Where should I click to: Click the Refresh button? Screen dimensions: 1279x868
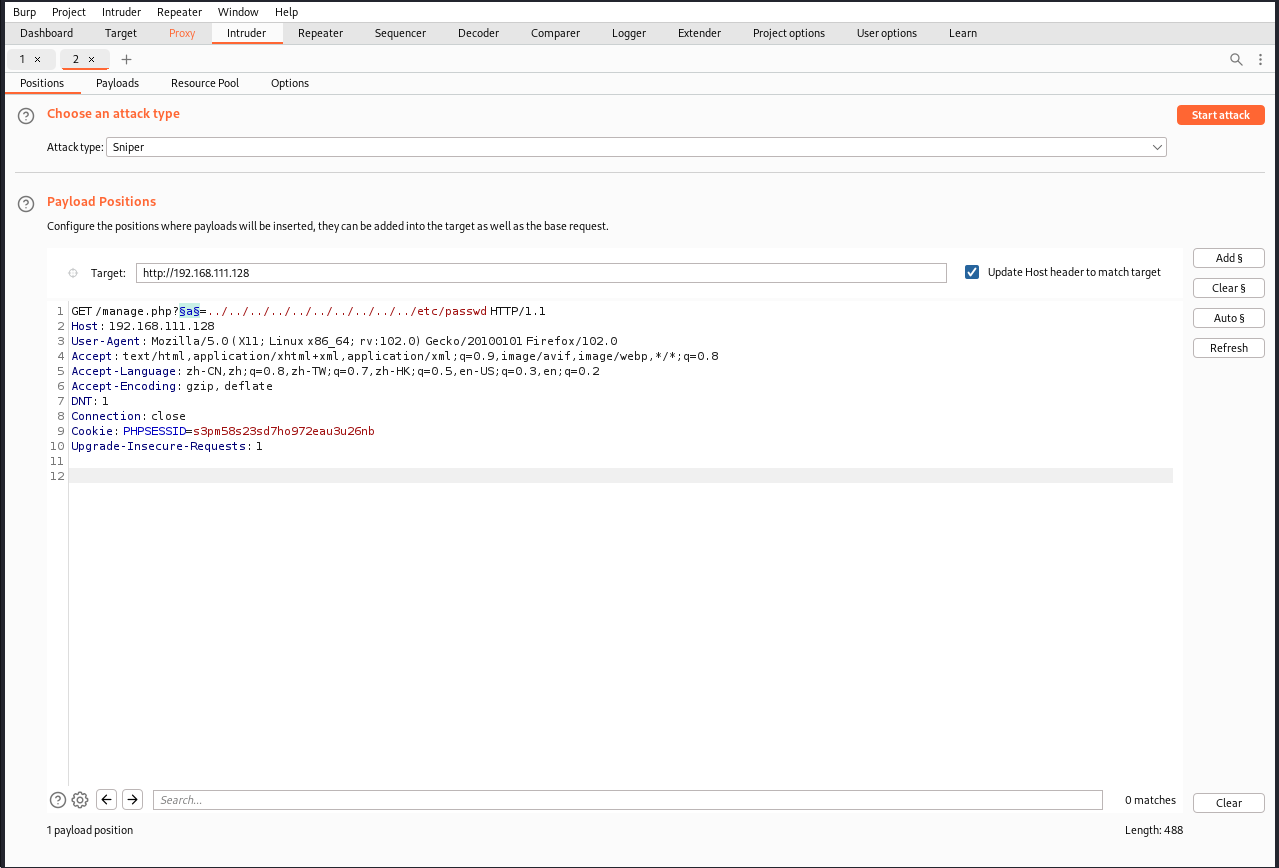(x=1229, y=348)
